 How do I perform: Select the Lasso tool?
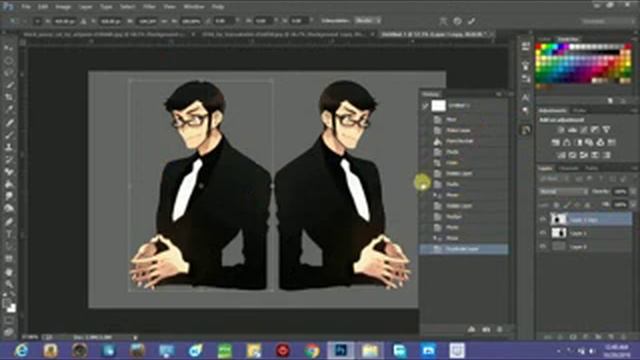tap(9, 73)
